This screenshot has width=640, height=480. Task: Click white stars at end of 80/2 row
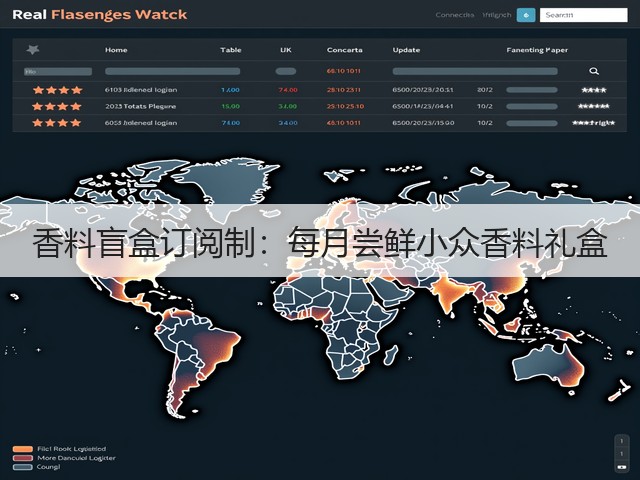594,90
